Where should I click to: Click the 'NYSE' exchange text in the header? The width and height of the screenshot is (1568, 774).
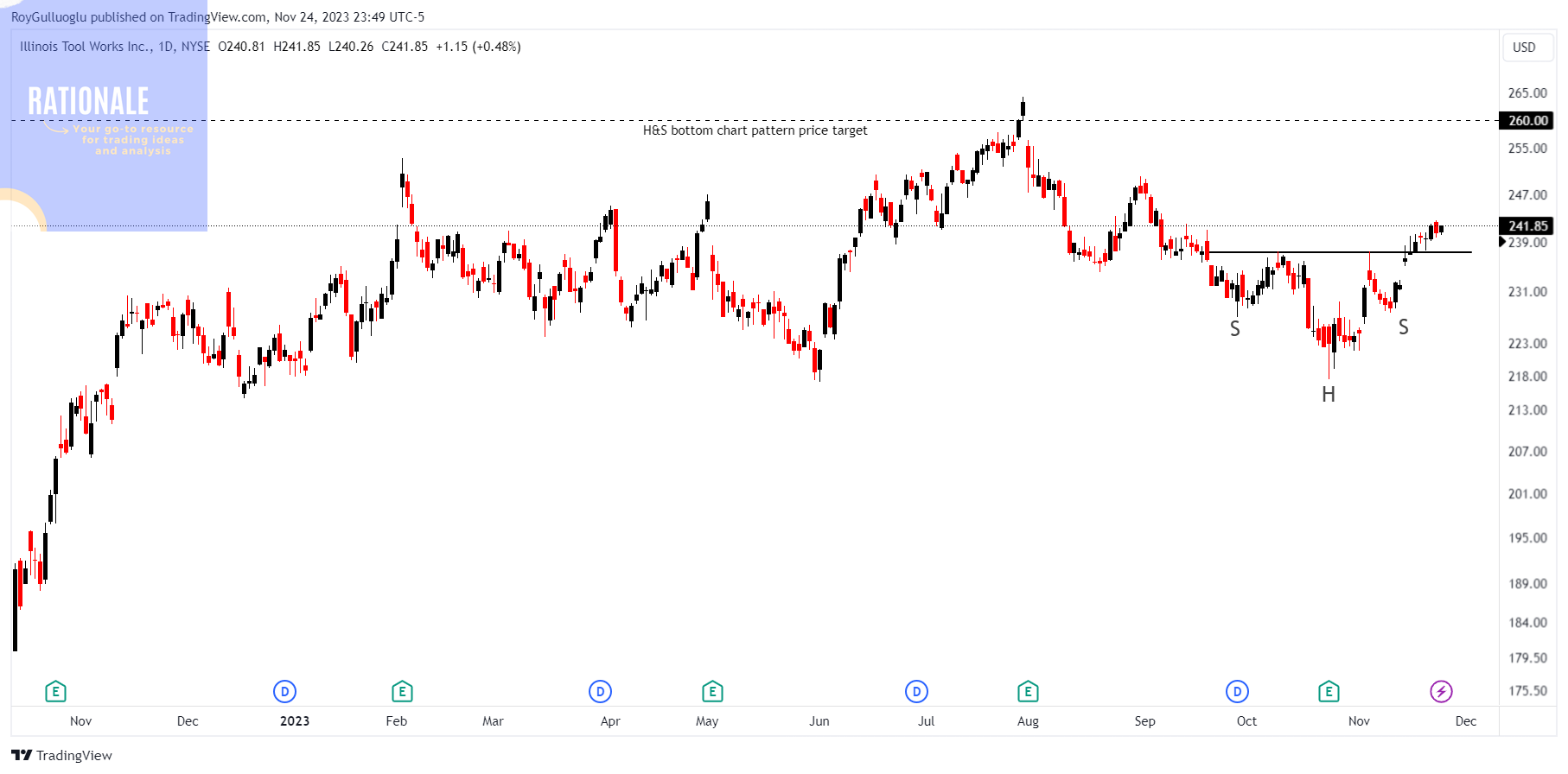tap(195, 47)
